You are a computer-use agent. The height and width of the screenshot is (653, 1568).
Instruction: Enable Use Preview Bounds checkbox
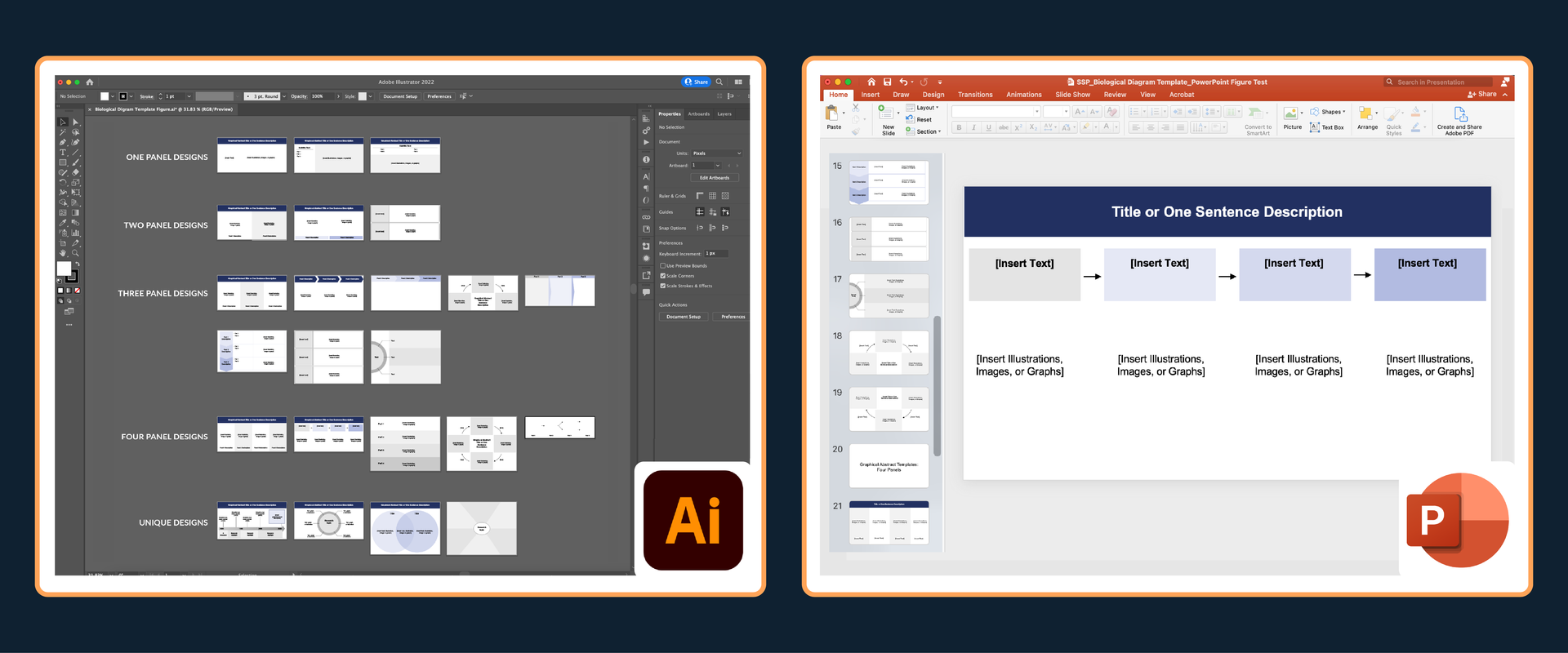(663, 265)
